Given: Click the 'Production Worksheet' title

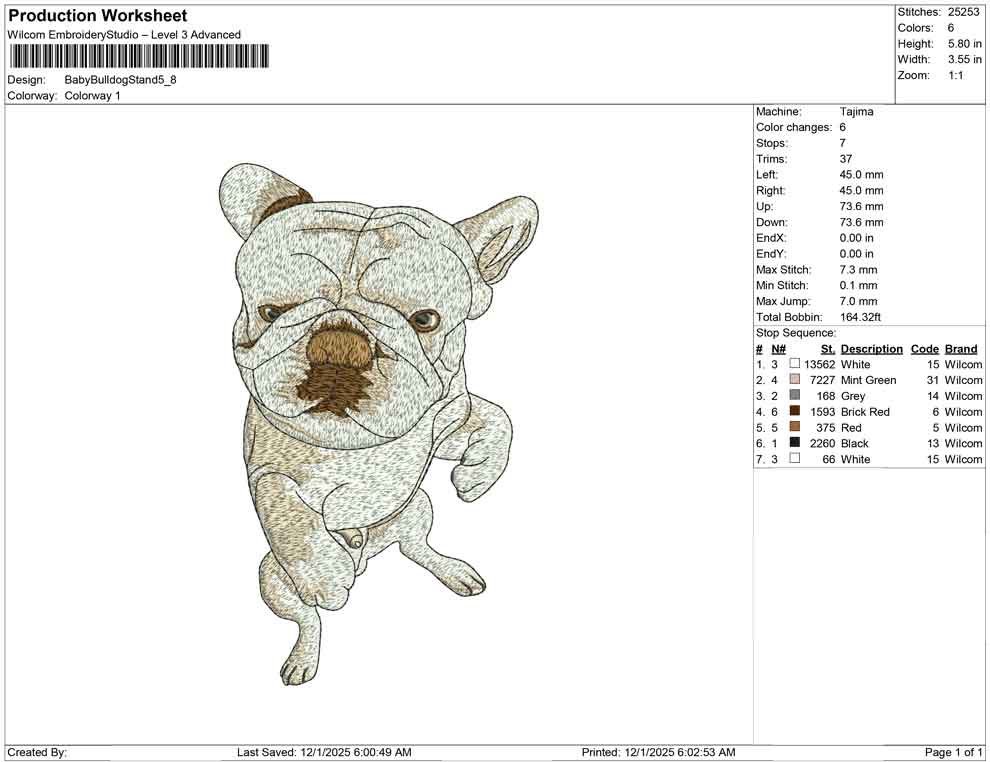Looking at the screenshot, I should [x=98, y=16].
